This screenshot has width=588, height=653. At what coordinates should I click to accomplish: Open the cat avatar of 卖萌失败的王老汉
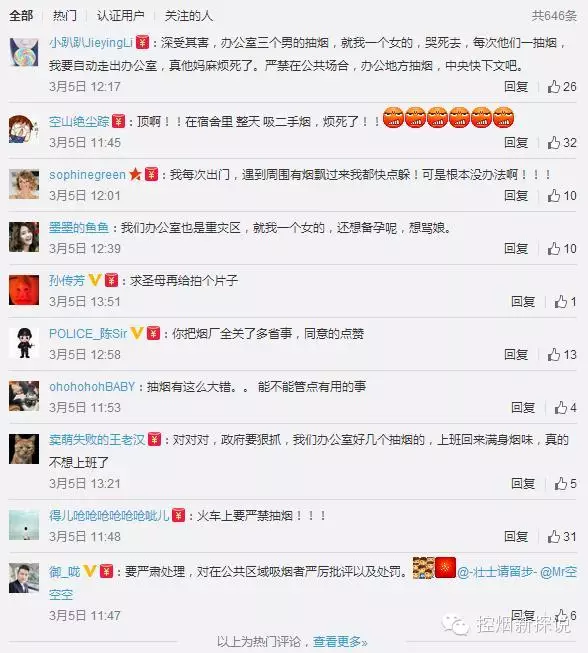pyautogui.click(x=24, y=449)
